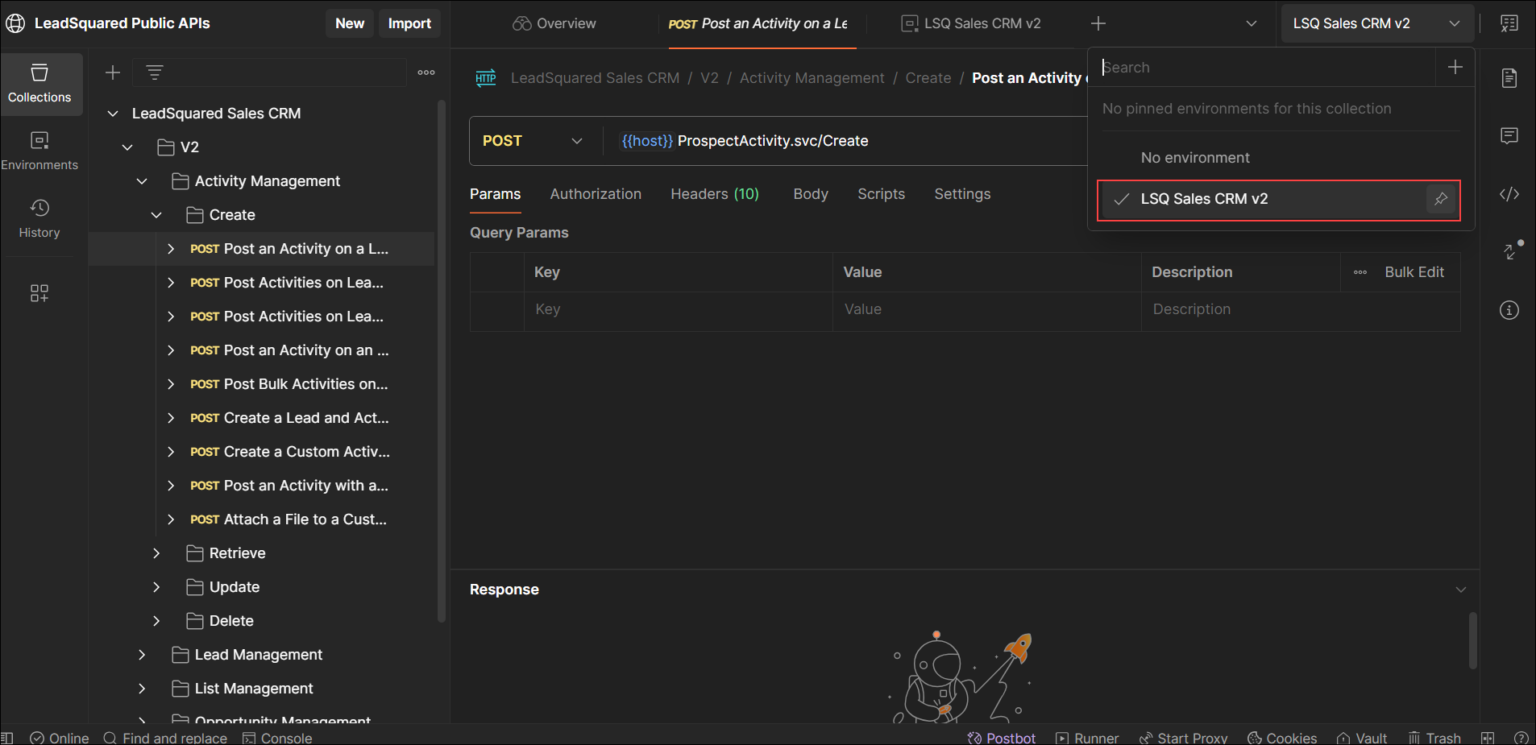Expand the Lead Management folder

click(142, 655)
